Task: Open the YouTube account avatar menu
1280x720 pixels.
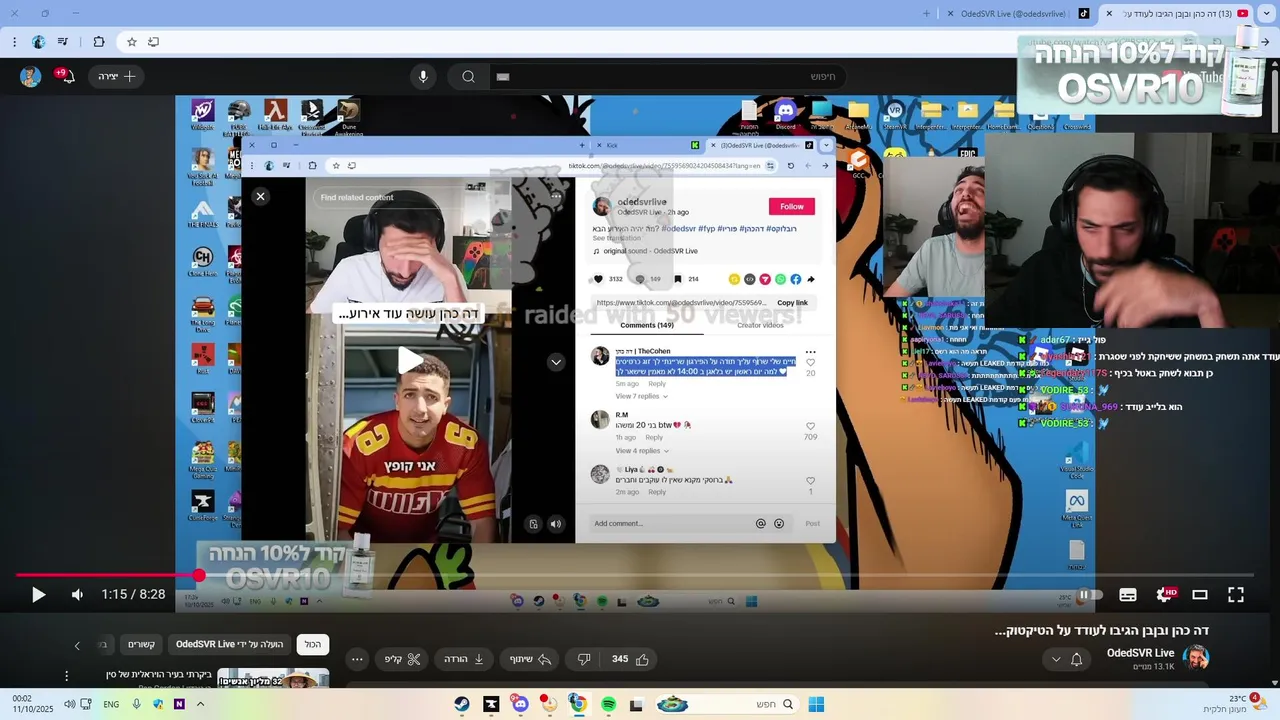Action: click(x=30, y=76)
